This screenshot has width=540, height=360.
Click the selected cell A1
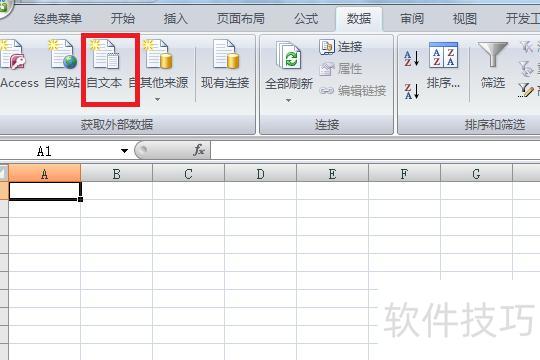pos(45,191)
